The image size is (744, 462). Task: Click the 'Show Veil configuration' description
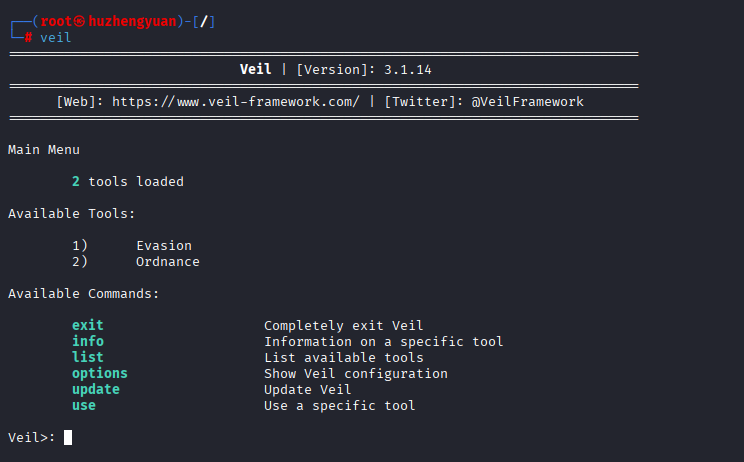tap(355, 374)
